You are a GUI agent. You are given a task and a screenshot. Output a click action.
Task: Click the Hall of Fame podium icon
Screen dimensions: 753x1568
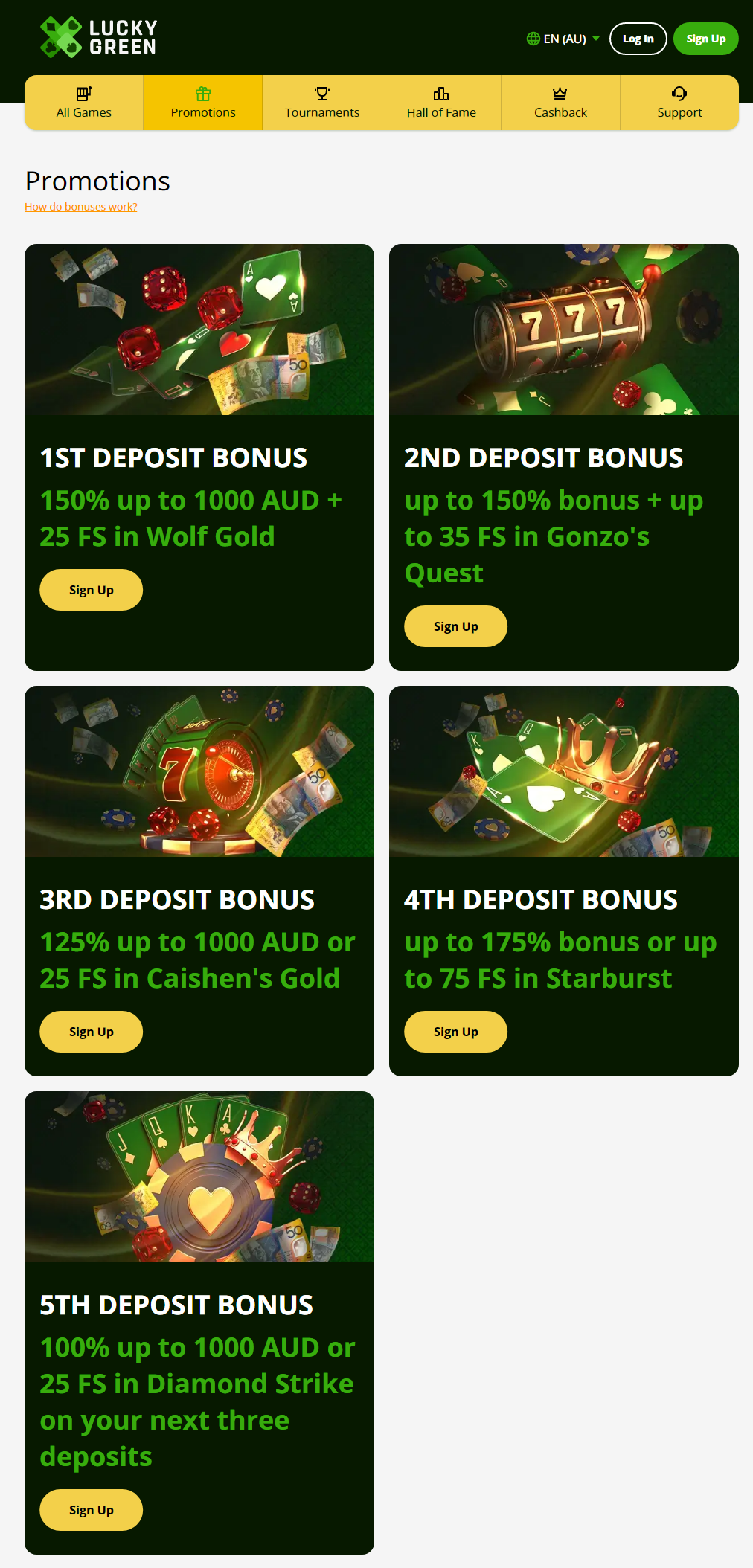441,94
